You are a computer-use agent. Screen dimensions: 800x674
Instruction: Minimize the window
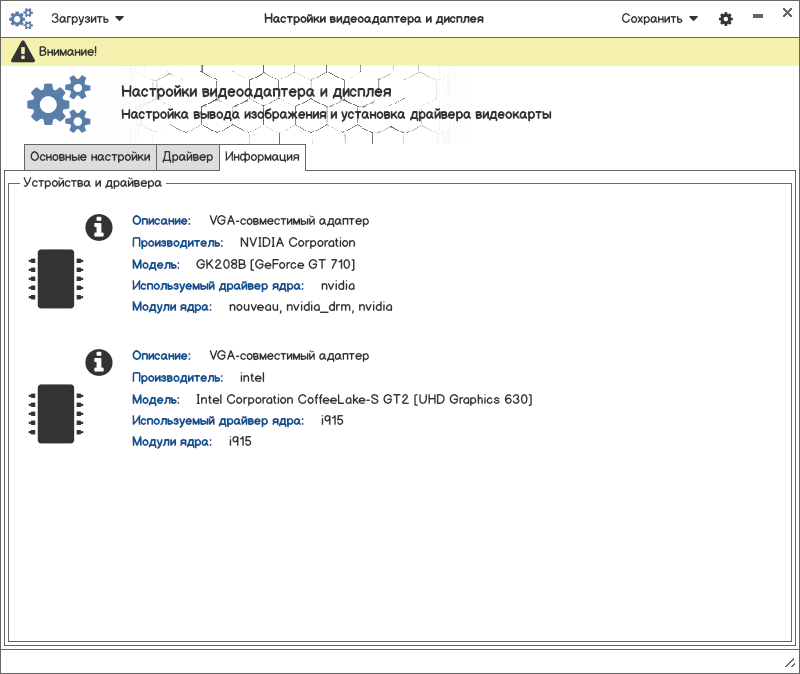coord(758,18)
